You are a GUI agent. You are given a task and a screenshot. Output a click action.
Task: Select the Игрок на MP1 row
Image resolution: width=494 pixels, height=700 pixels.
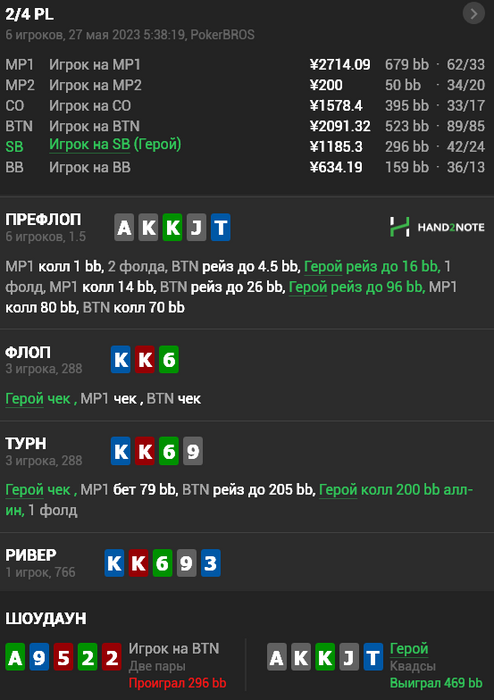coord(245,65)
